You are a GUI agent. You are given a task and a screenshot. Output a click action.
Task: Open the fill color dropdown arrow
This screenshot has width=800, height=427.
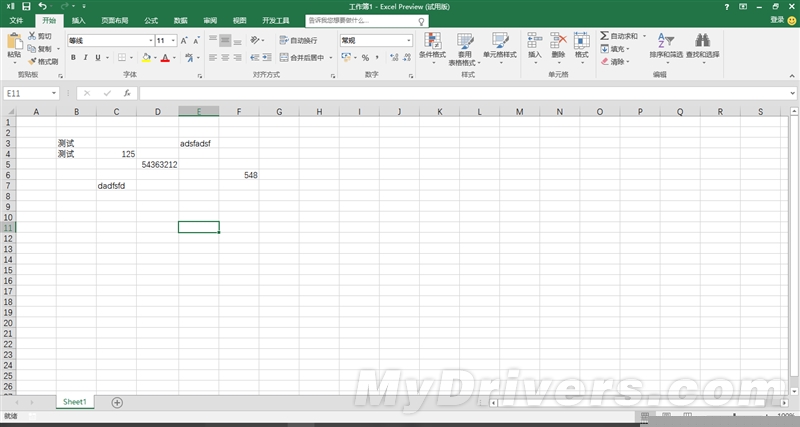[155, 58]
